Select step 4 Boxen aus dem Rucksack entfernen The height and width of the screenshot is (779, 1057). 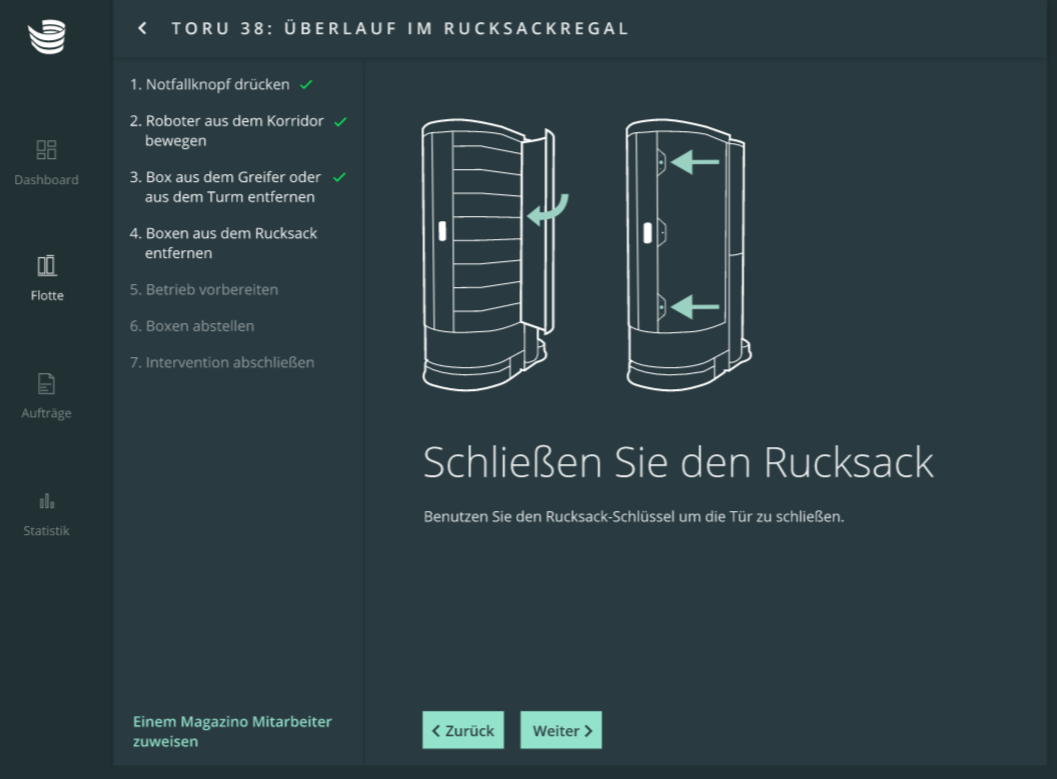223,243
